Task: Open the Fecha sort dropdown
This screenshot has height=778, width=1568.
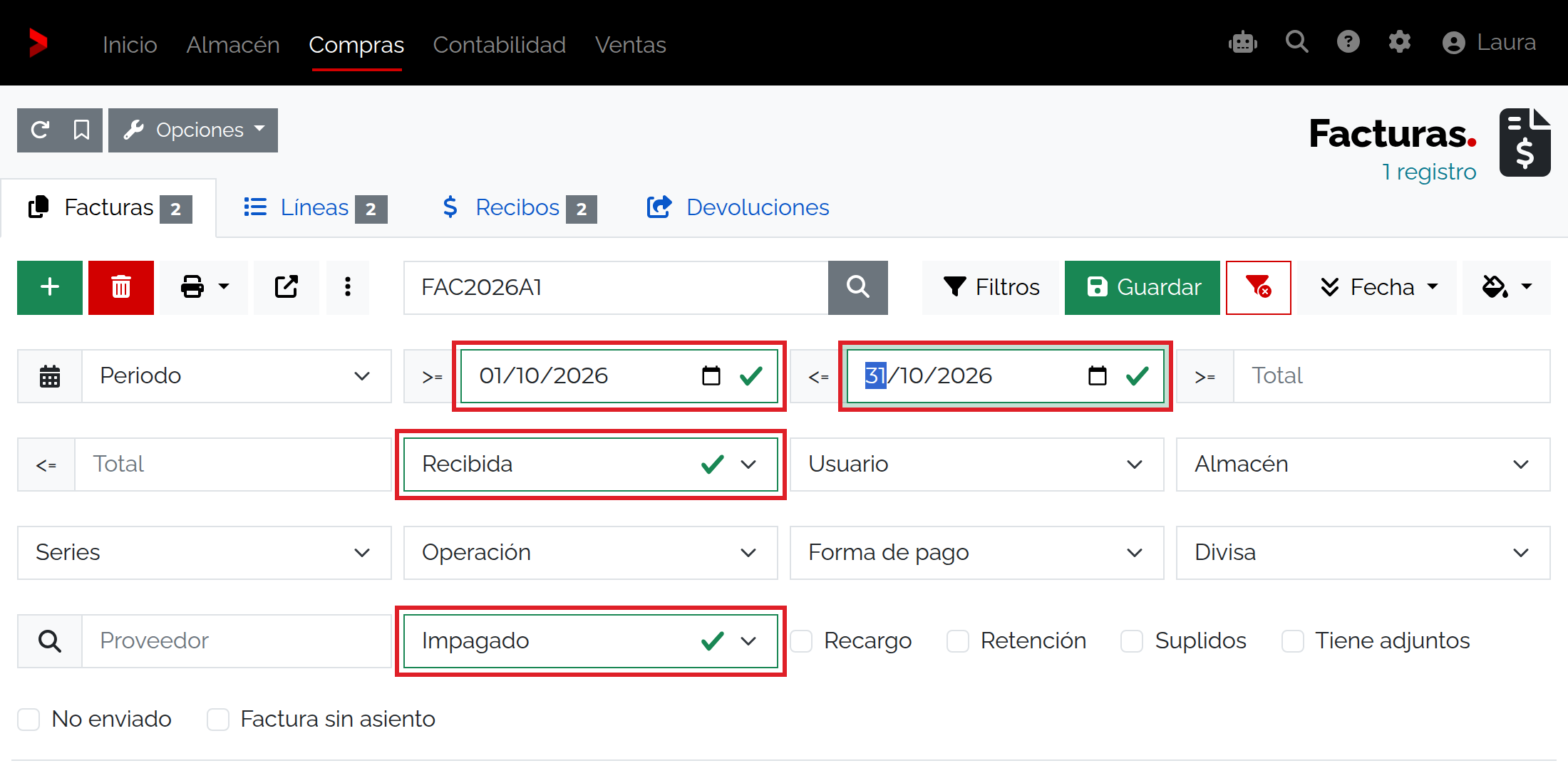Action: pyautogui.click(x=1378, y=288)
